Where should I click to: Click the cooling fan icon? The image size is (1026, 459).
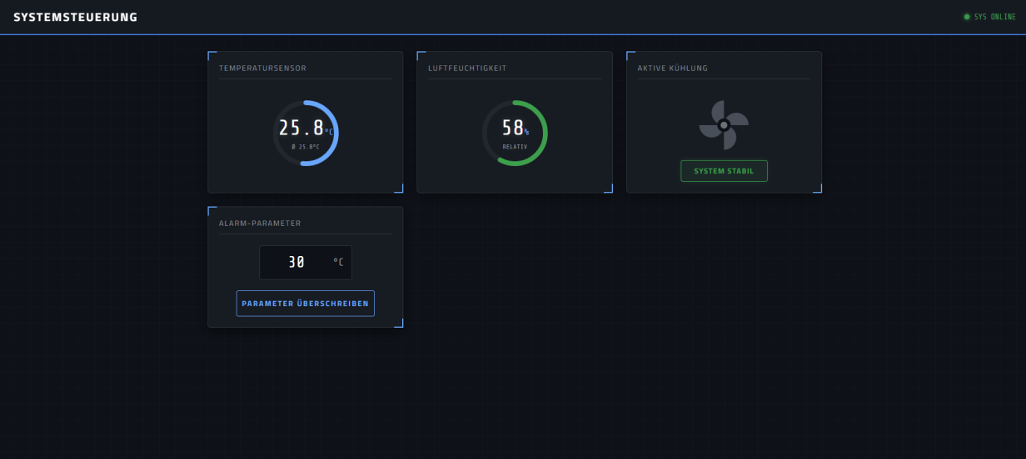click(724, 125)
